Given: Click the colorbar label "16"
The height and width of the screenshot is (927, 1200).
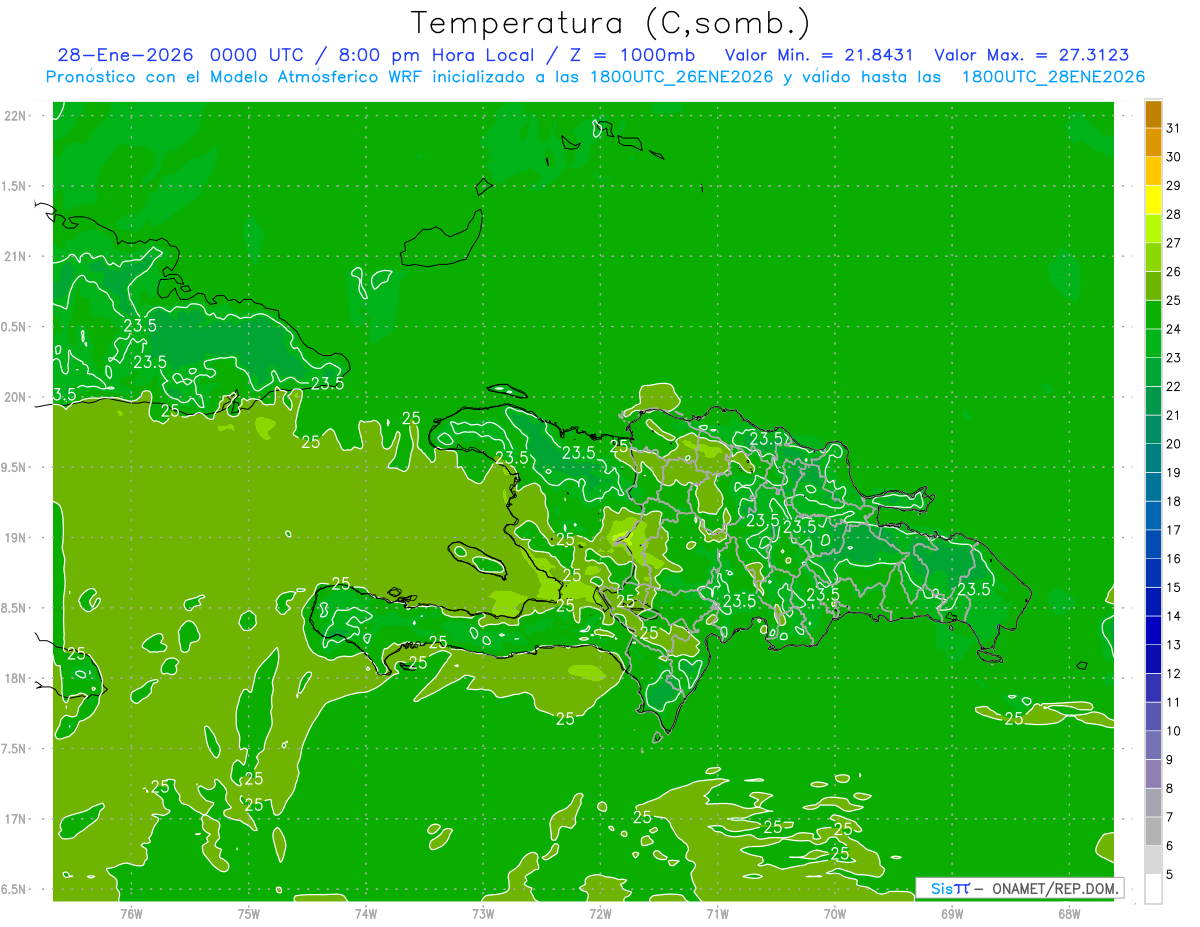Looking at the screenshot, I should (1173, 559).
